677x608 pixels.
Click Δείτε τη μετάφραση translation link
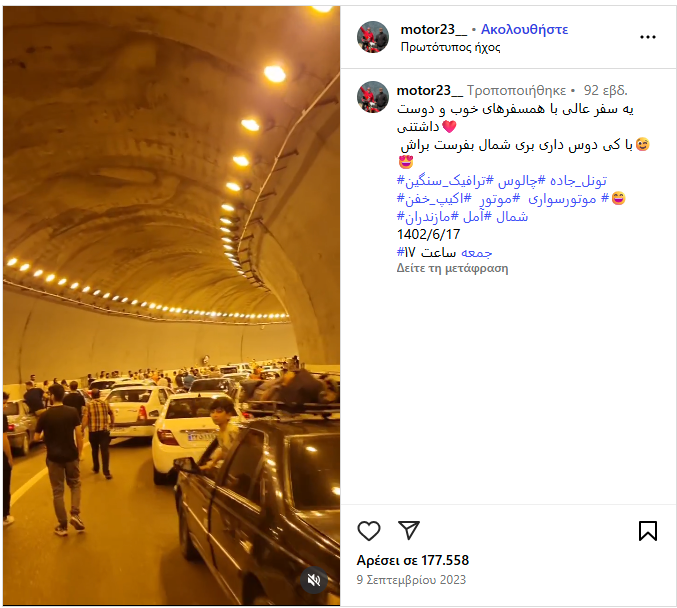452,268
